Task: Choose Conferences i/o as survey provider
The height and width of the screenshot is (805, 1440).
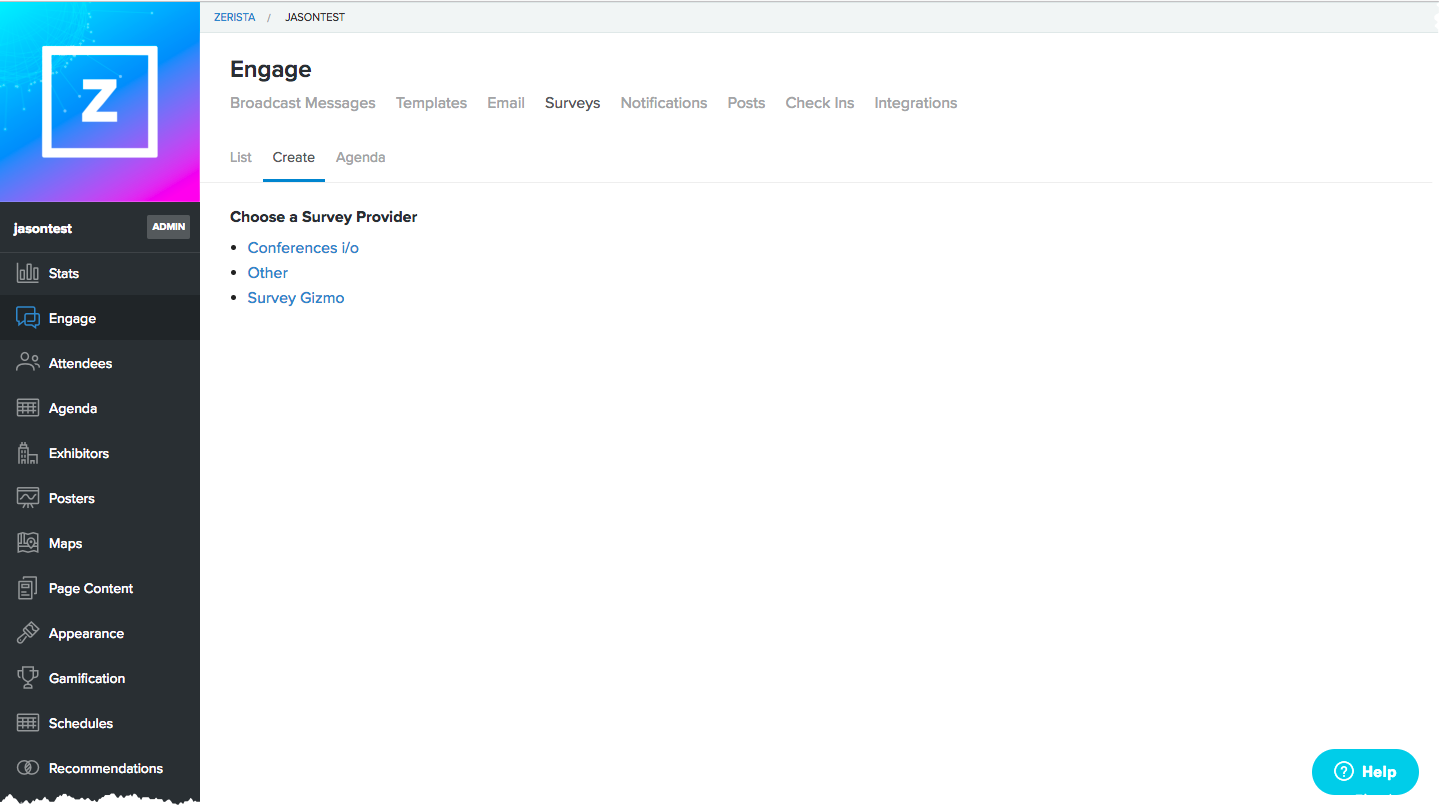Action: pyautogui.click(x=303, y=248)
